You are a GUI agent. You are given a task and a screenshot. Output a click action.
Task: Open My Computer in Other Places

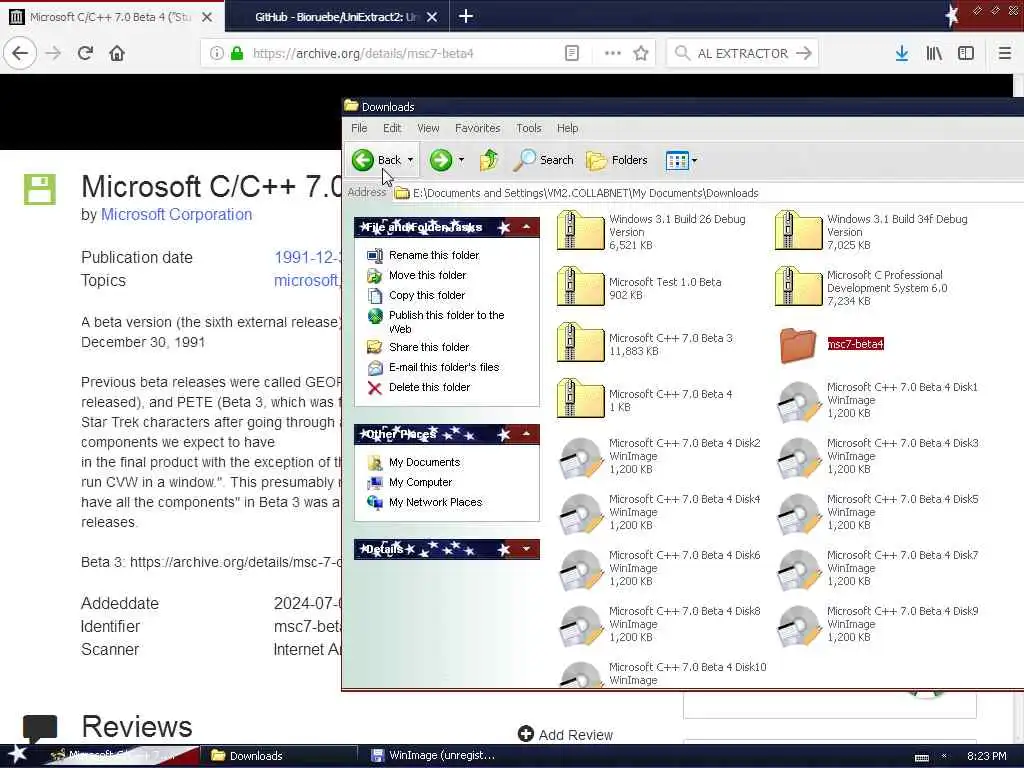[x=420, y=482]
